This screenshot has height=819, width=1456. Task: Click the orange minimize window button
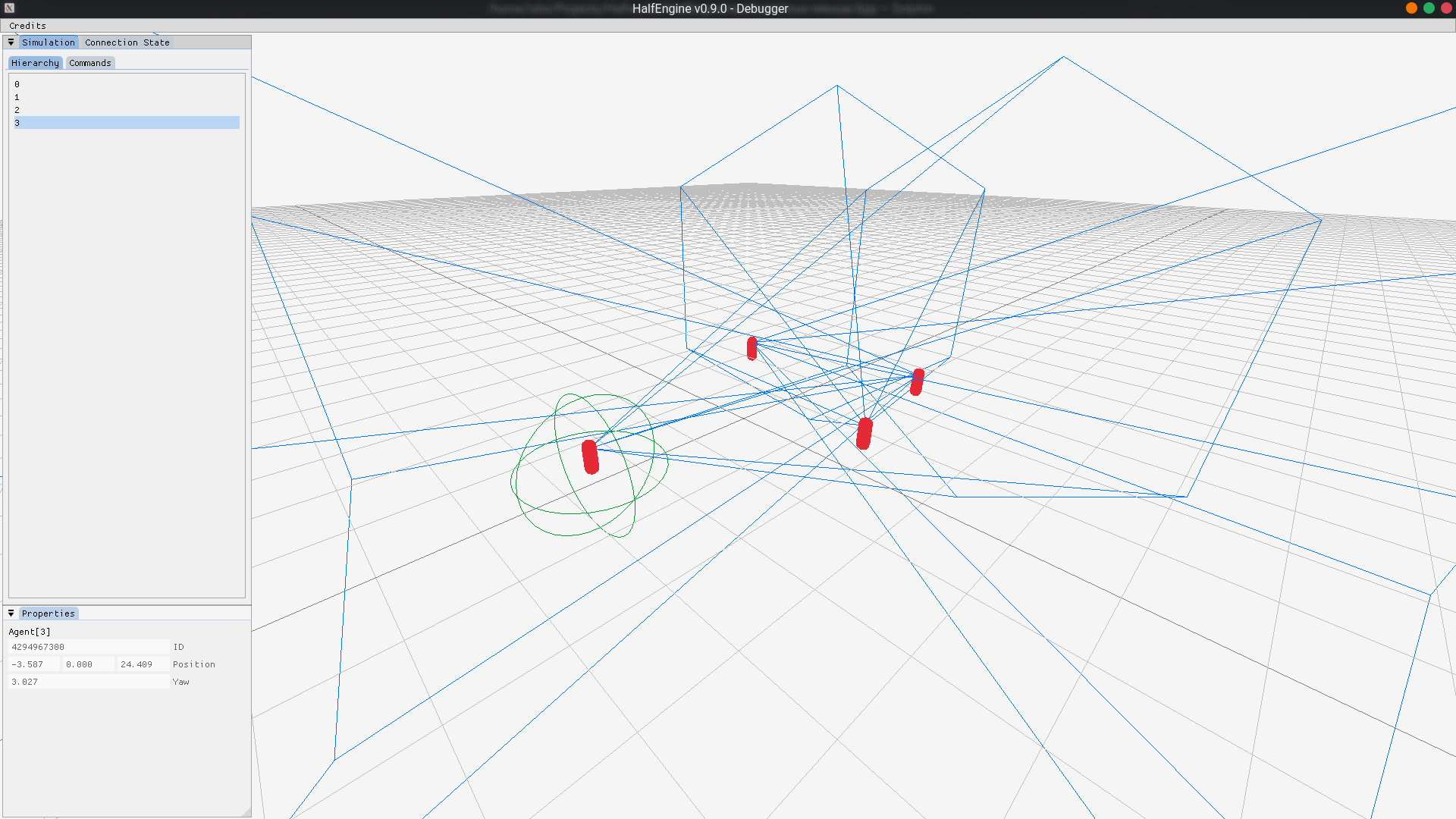click(1411, 8)
